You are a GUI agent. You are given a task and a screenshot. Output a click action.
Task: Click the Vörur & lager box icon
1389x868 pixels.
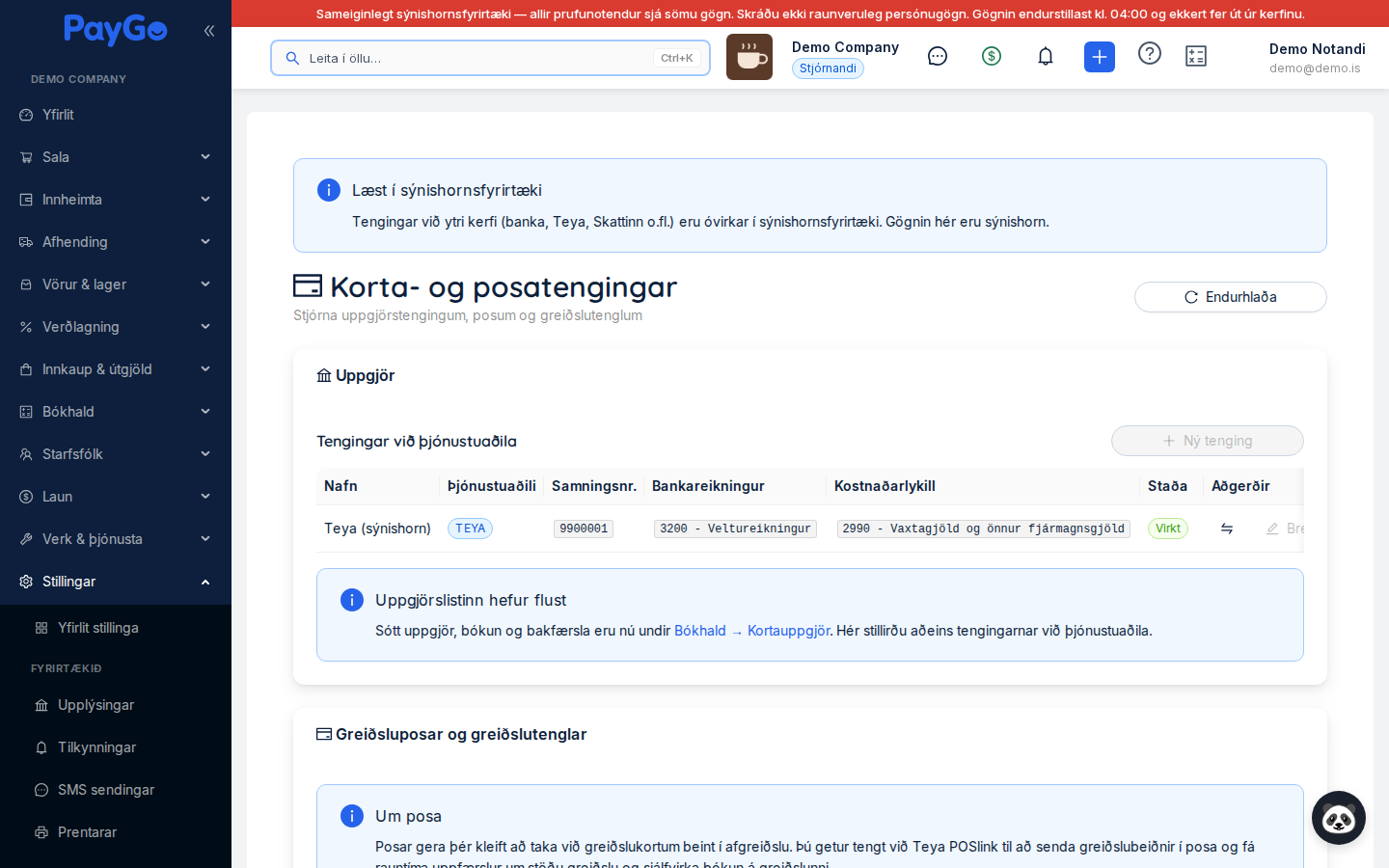(26, 285)
